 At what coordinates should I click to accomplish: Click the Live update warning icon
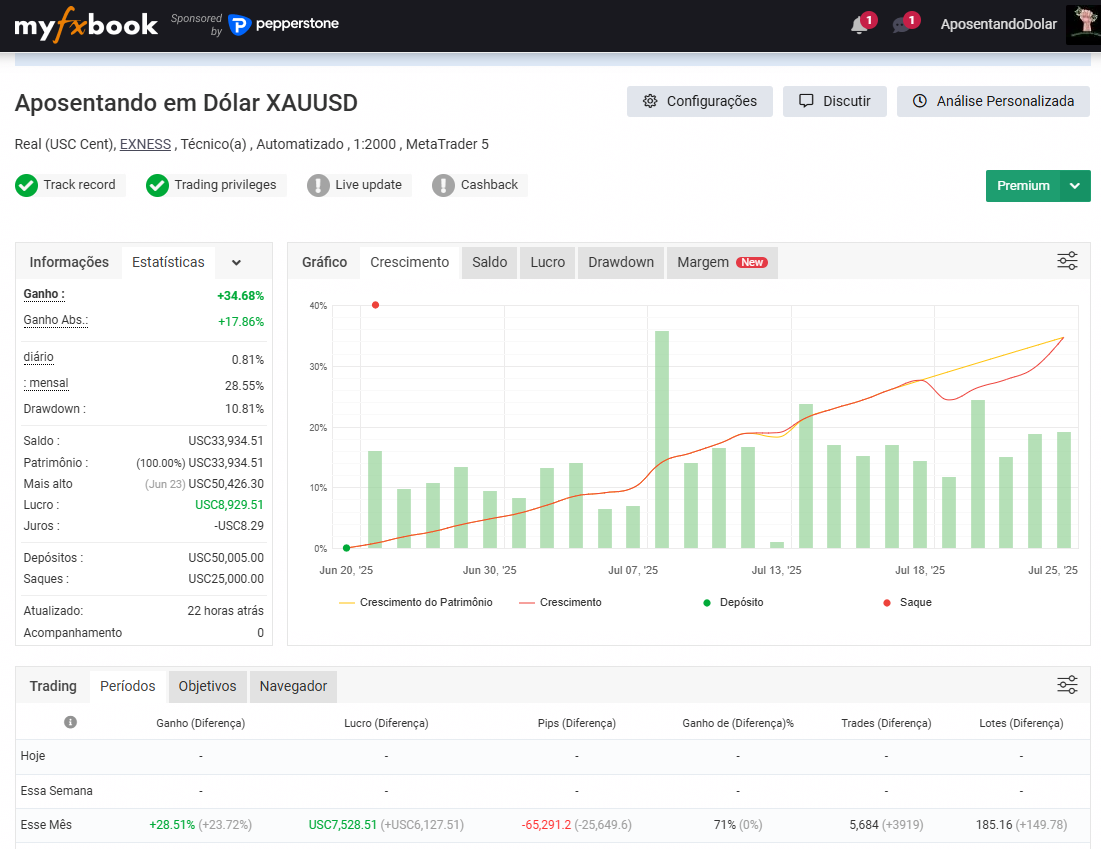point(318,185)
